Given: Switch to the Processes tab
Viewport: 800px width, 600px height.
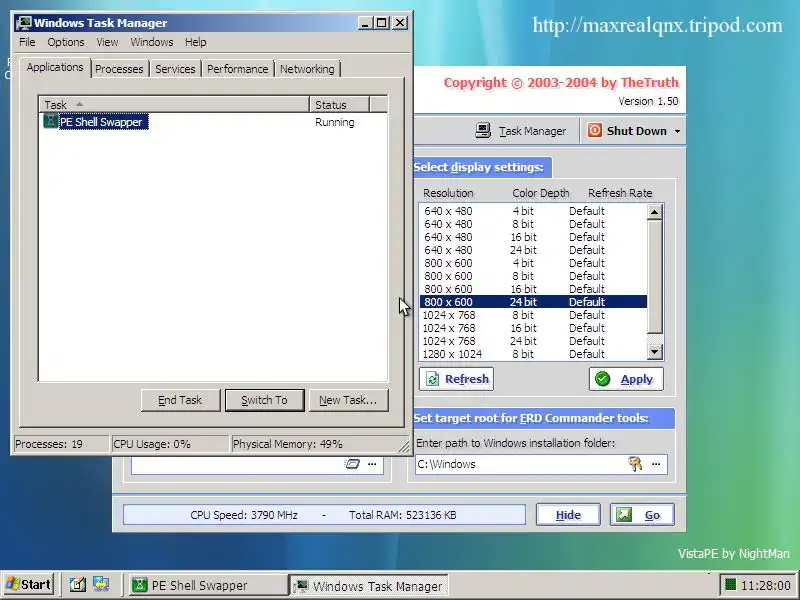Looking at the screenshot, I should (x=119, y=69).
